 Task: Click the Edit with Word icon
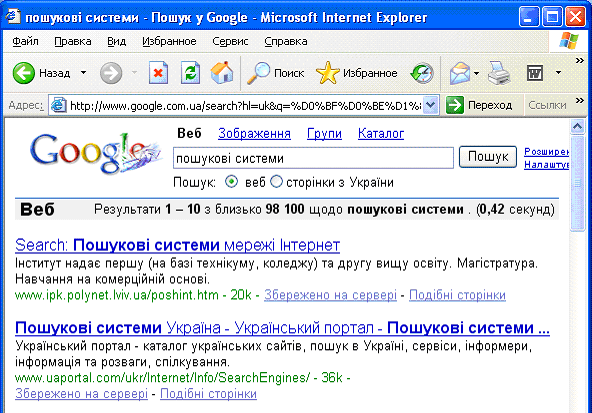click(x=535, y=73)
